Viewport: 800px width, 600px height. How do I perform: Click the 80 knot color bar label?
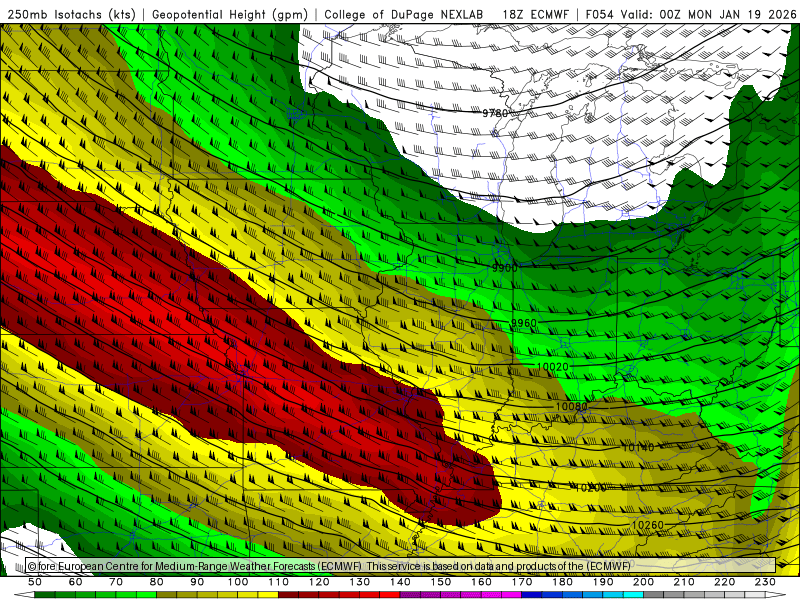tap(156, 582)
